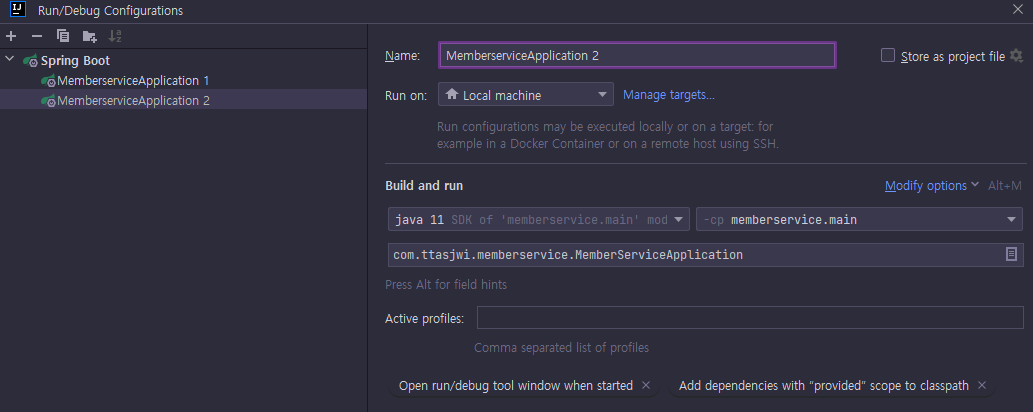
Task: Open the java 11 SDK dropdown
Action: (539, 220)
